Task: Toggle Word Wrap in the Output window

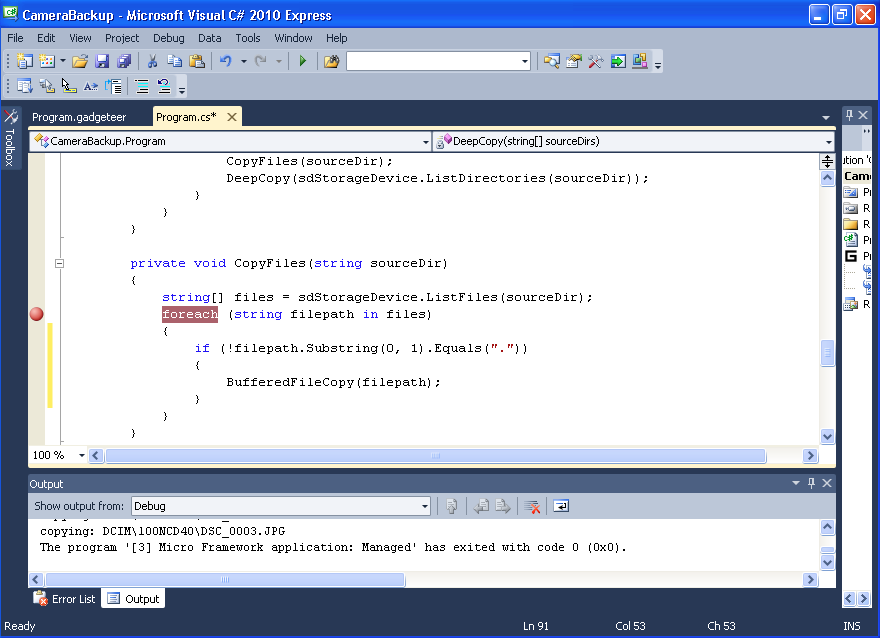Action: [x=561, y=506]
